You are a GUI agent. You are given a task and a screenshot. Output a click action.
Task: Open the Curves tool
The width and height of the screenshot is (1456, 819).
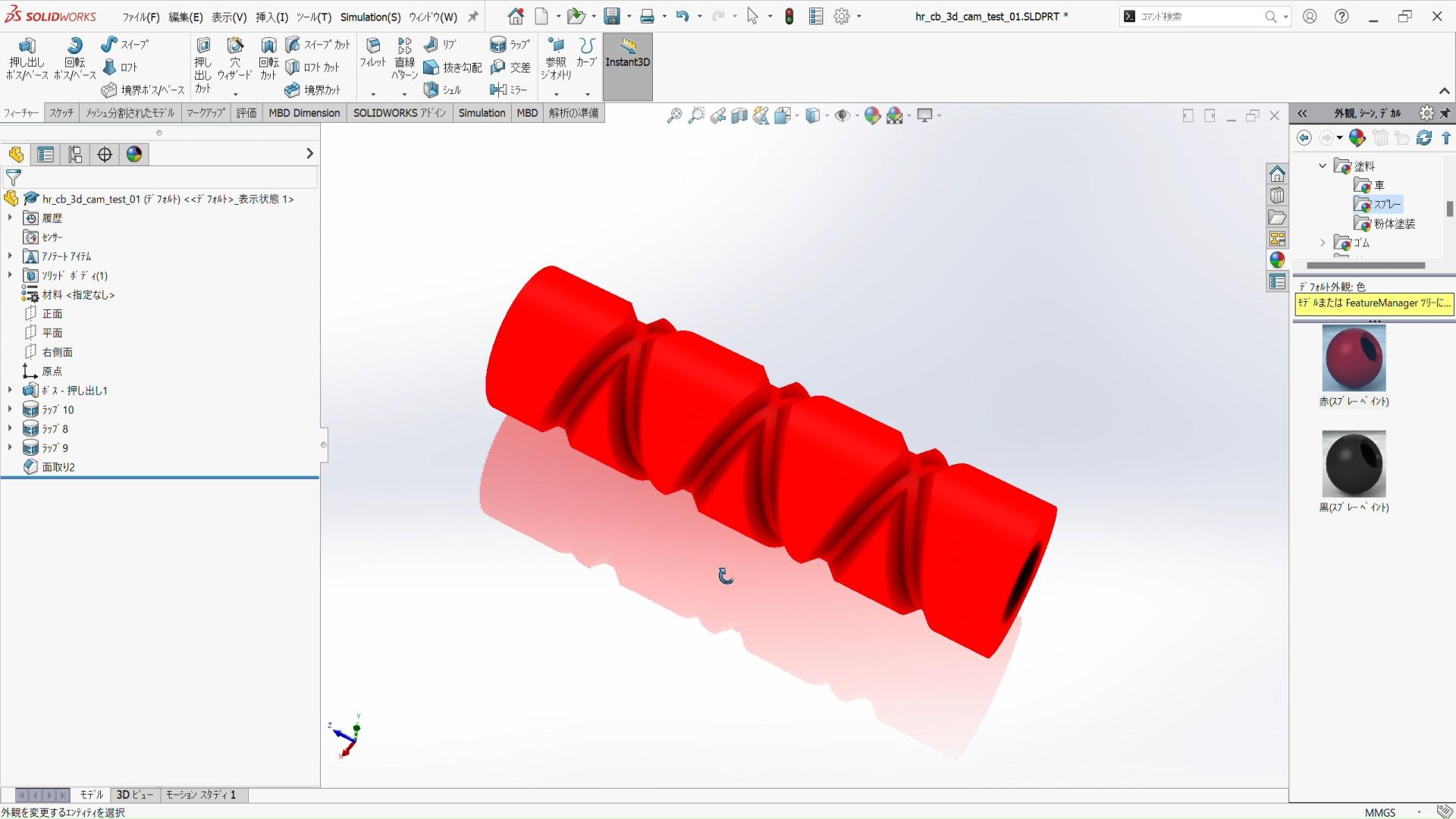click(586, 52)
